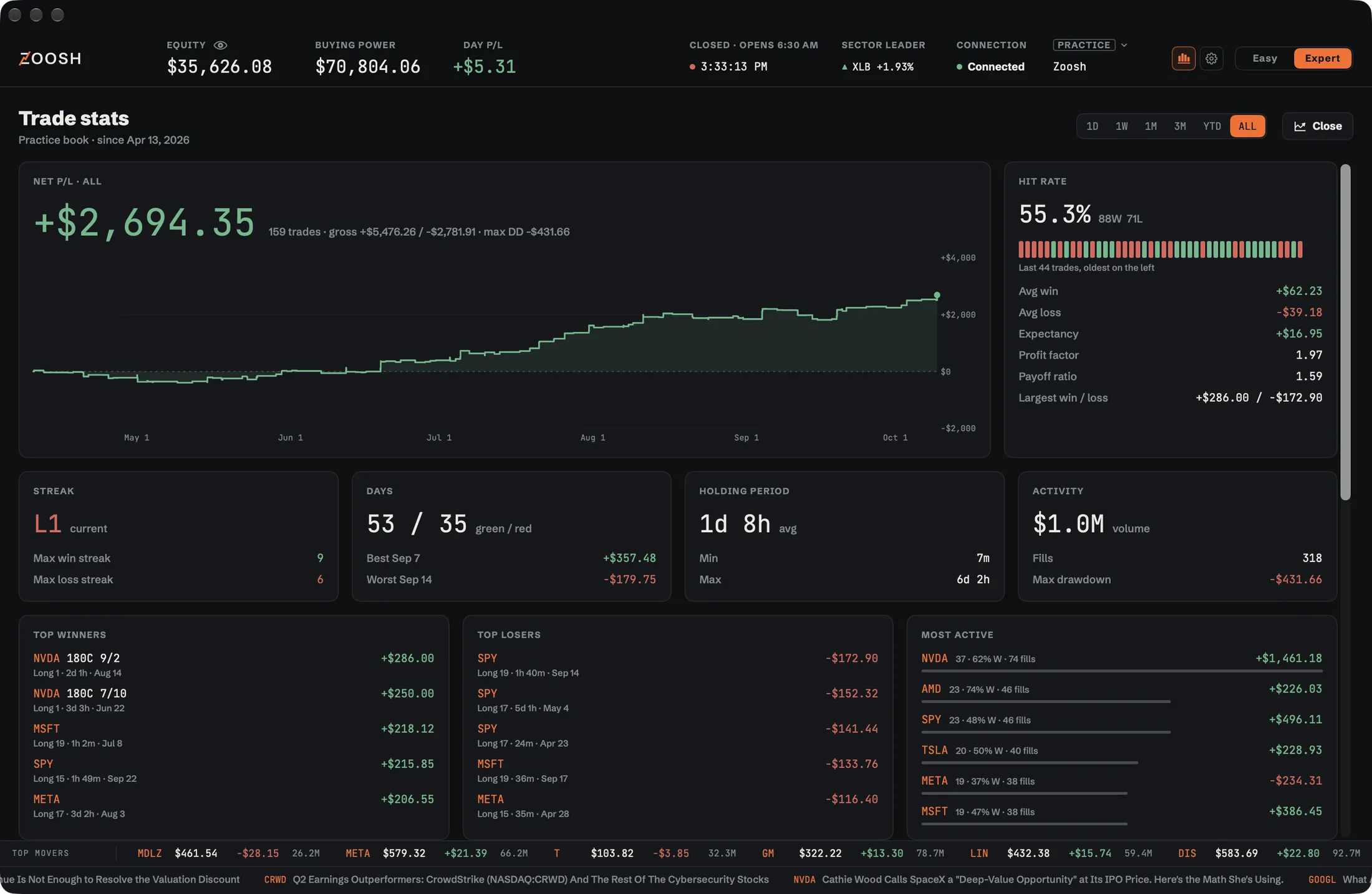Open TSLA row in Most Active
The image size is (1372, 894).
[x=1122, y=753]
